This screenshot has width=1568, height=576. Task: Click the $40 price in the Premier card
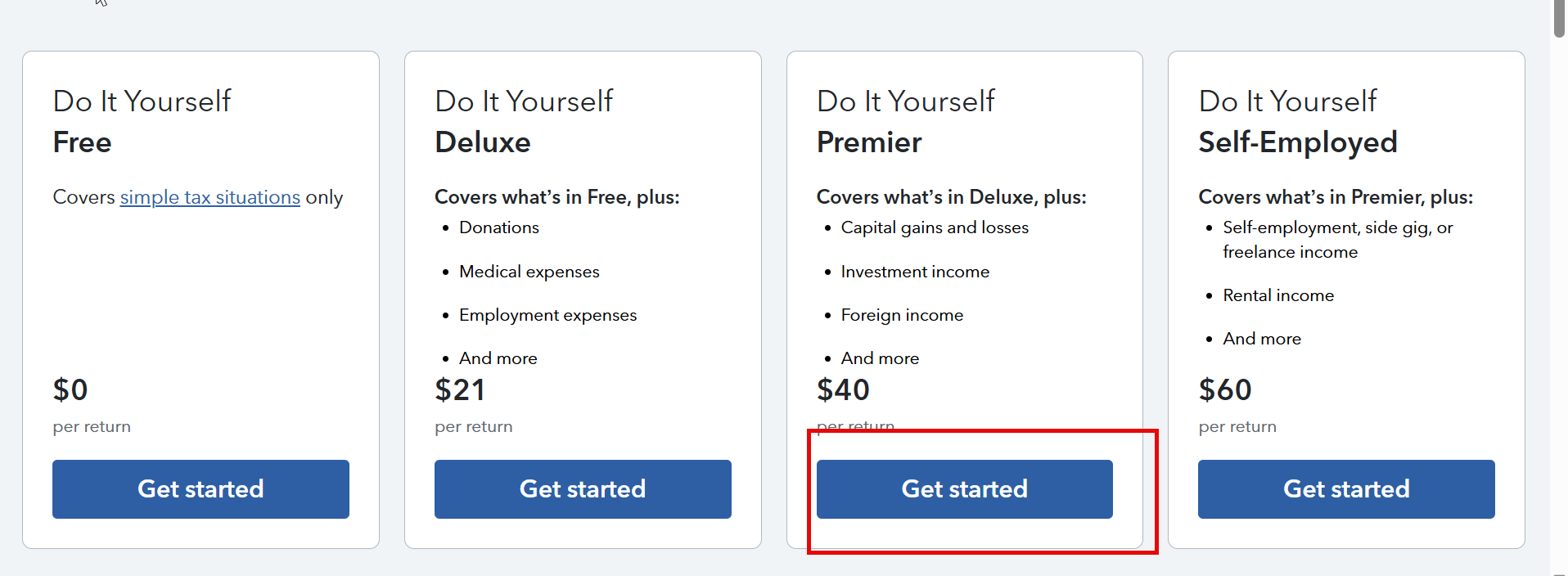pyautogui.click(x=843, y=389)
